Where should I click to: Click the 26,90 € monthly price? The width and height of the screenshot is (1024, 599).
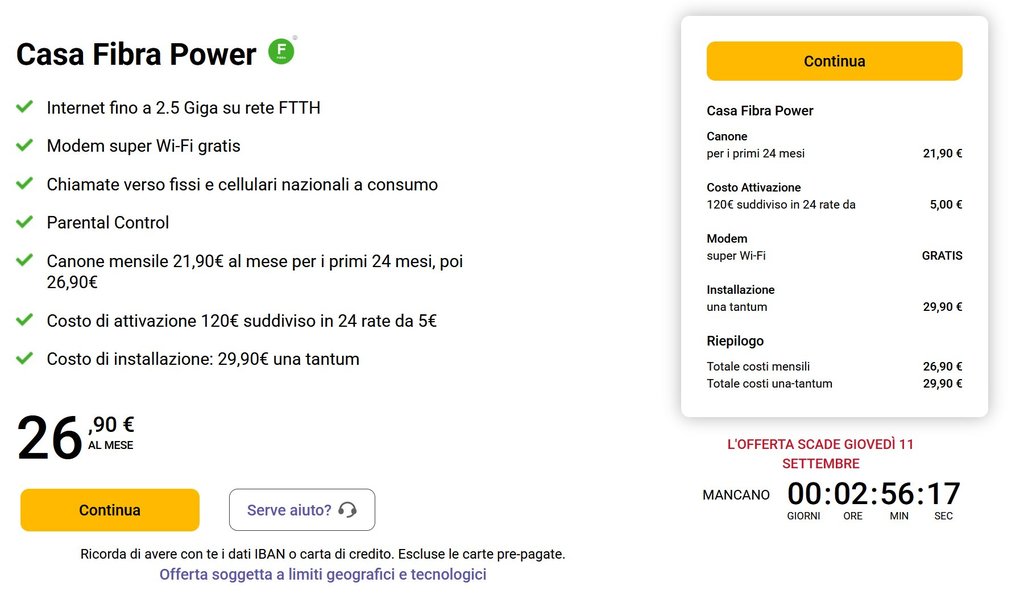[75, 437]
